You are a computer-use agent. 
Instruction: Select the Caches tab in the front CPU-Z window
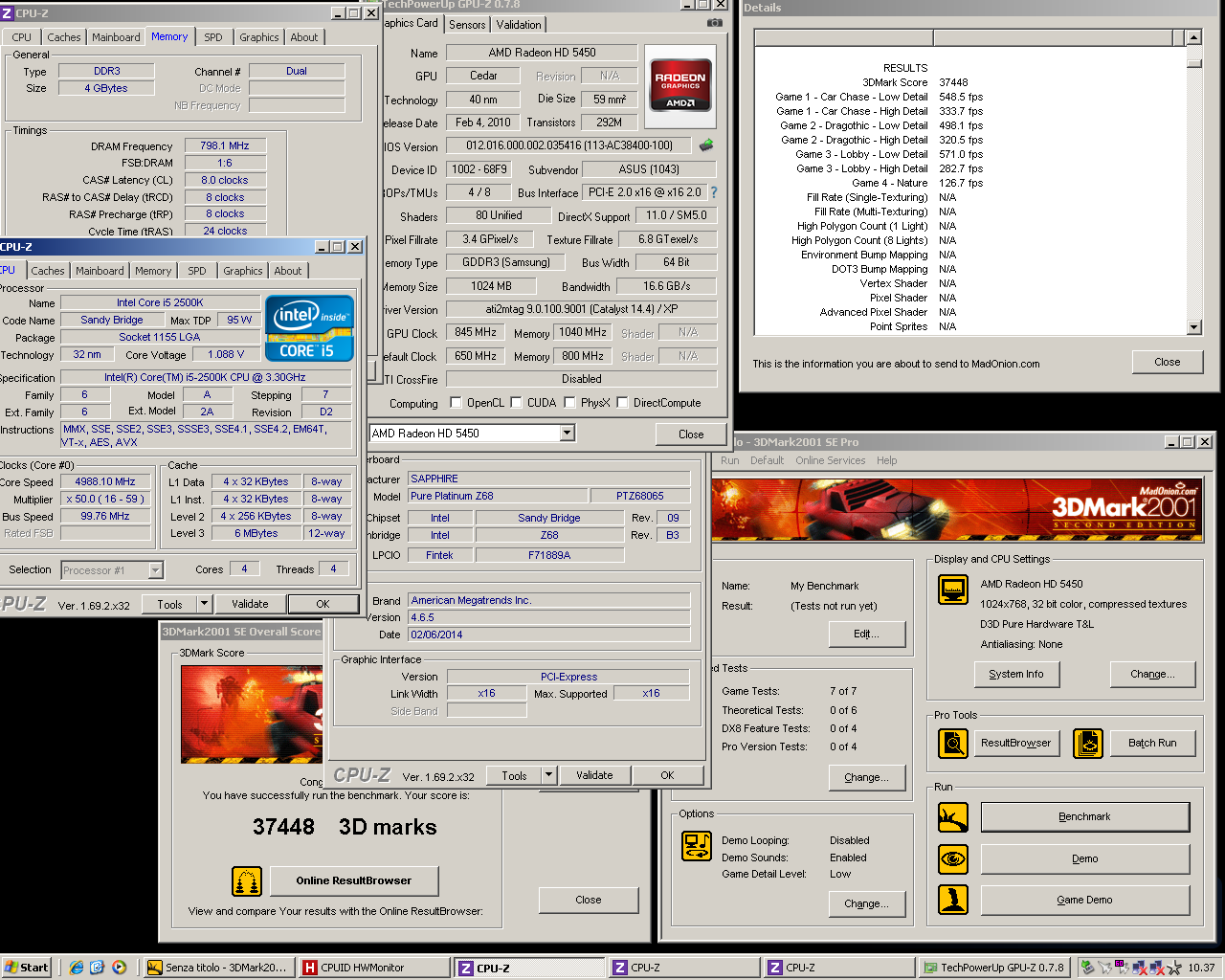48,271
